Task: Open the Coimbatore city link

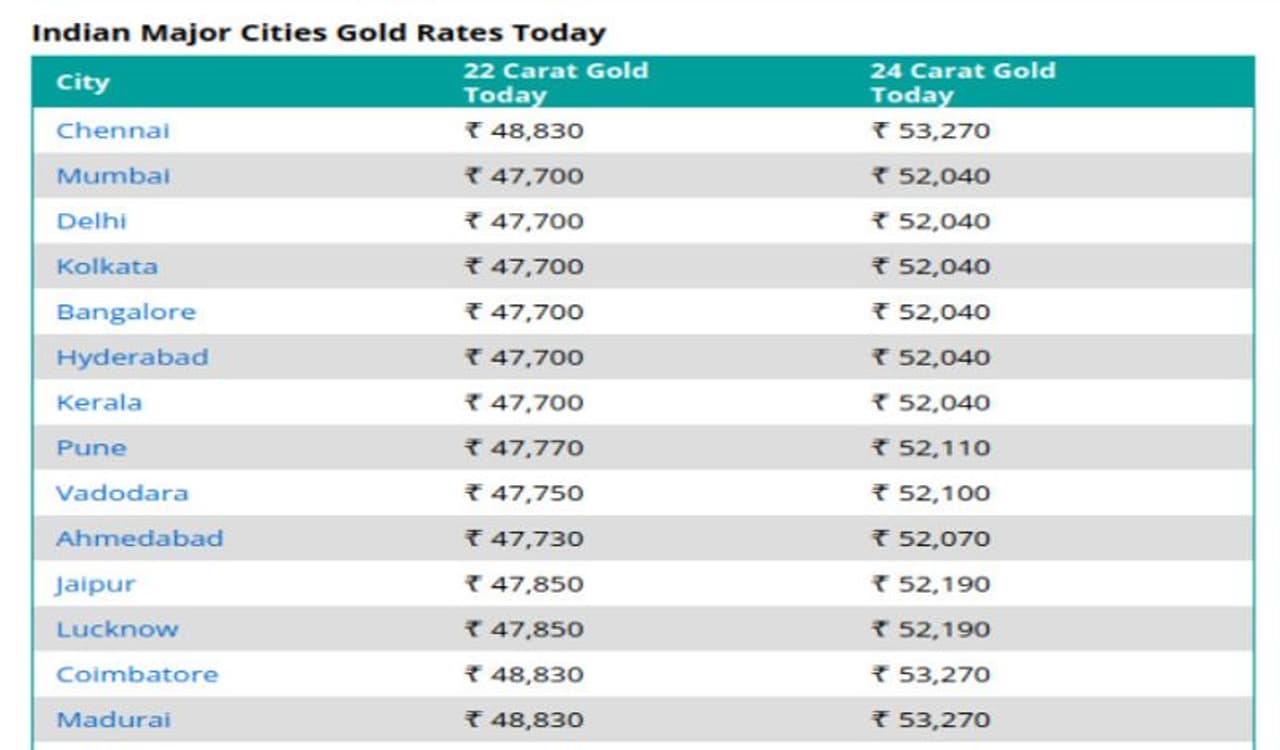Action: click(x=137, y=675)
